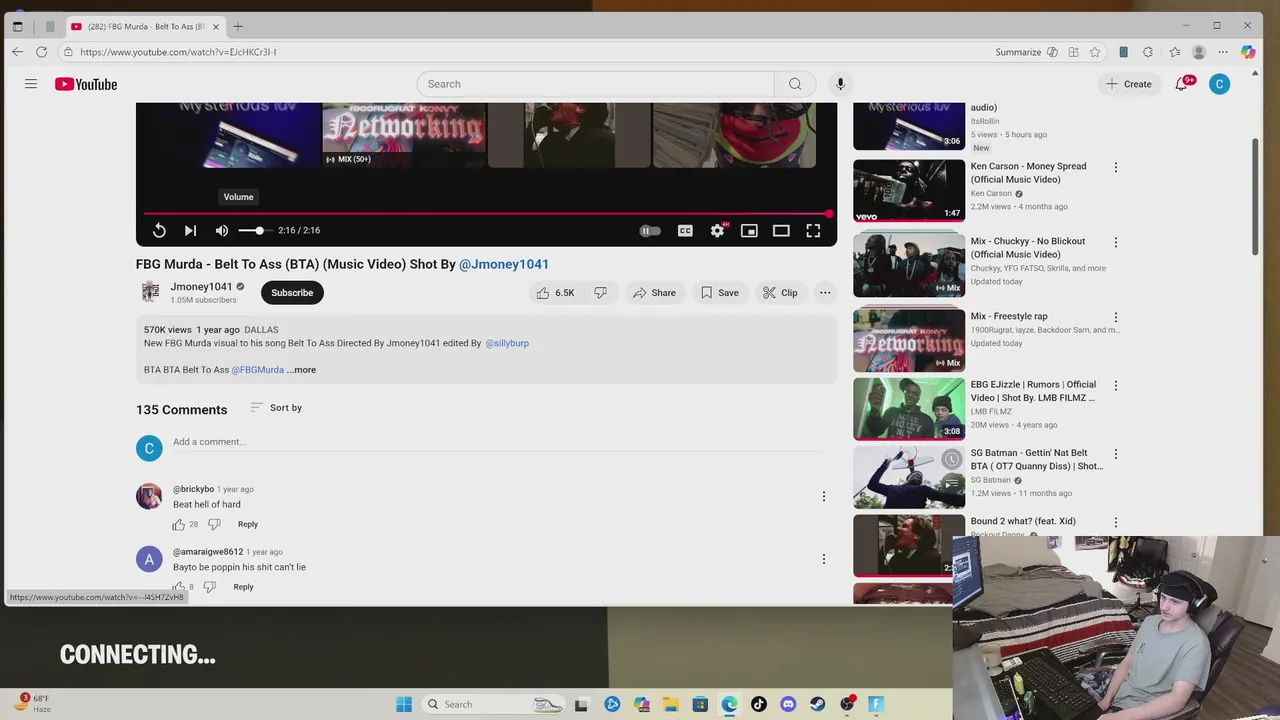Open a new browser tab

238,26
